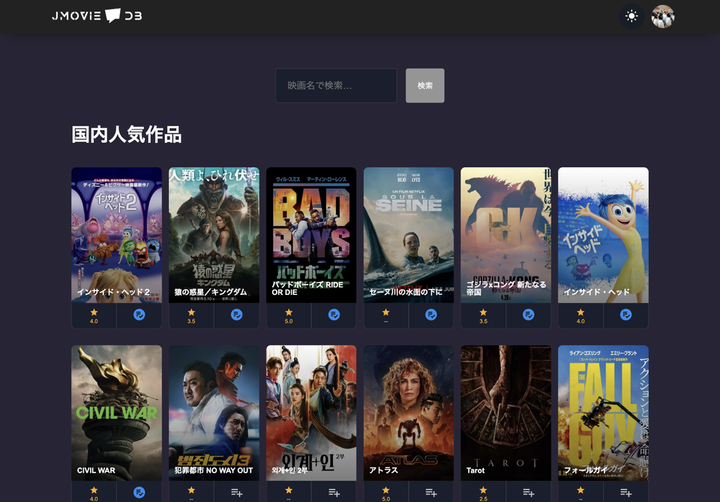
Task: Add フォールガイ to list
Action: 626,492
